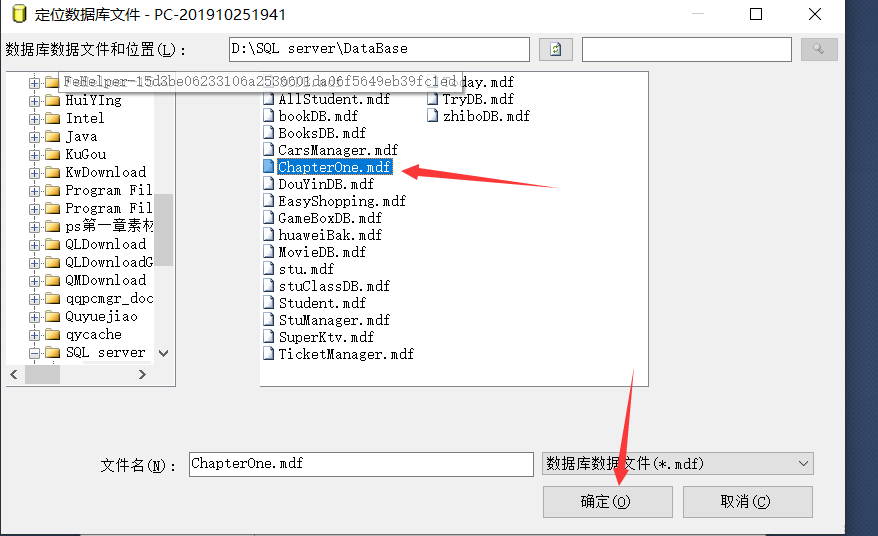Viewport: 878px width, 536px height.
Task: Click the 取消(C) button
Action: pyautogui.click(x=748, y=501)
